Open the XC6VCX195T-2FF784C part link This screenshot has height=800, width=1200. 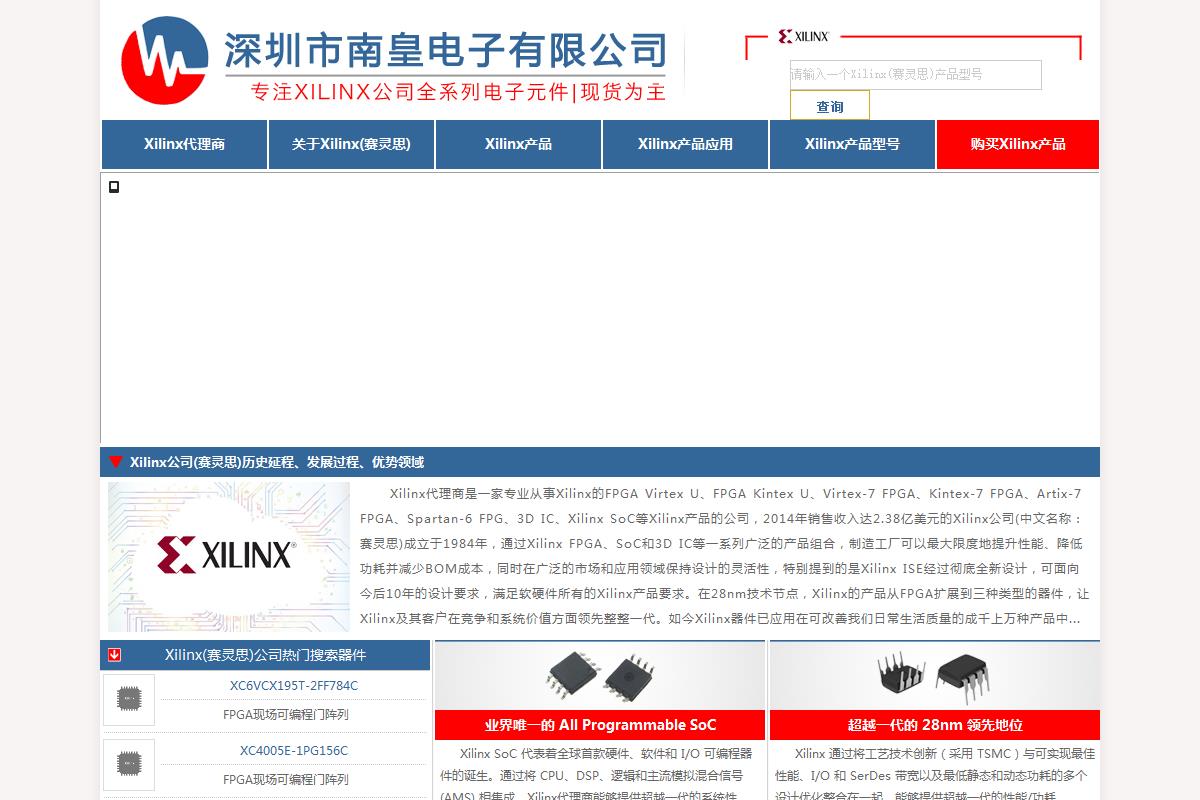[294, 686]
